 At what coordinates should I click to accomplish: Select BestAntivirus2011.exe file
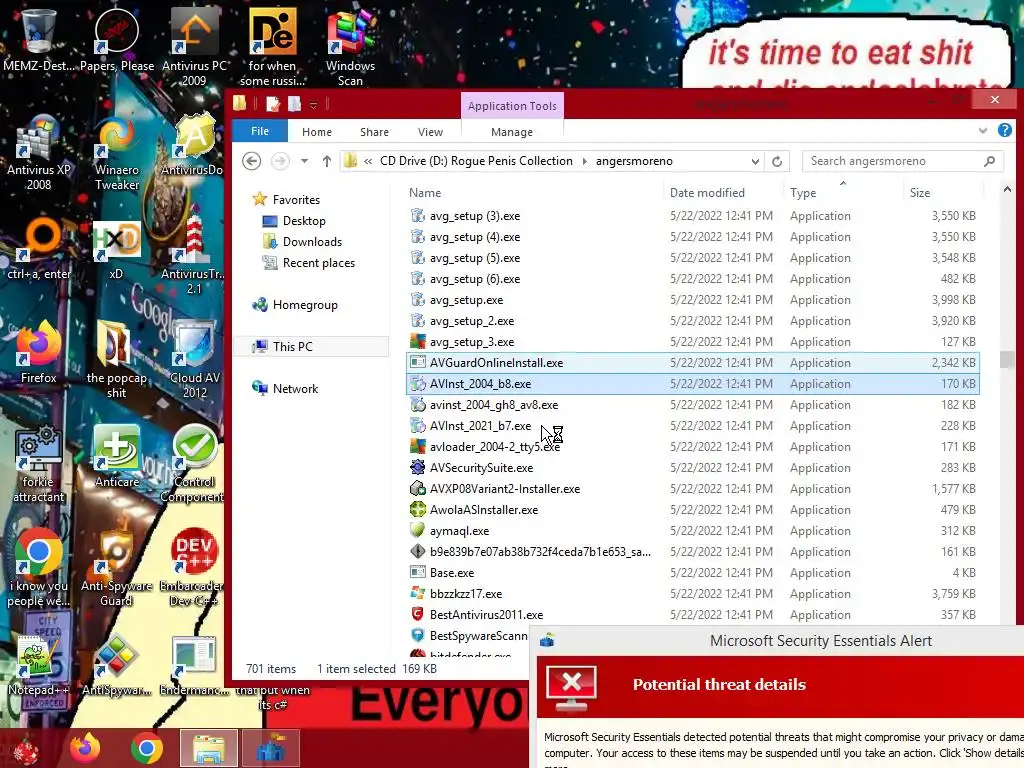(692, 615)
